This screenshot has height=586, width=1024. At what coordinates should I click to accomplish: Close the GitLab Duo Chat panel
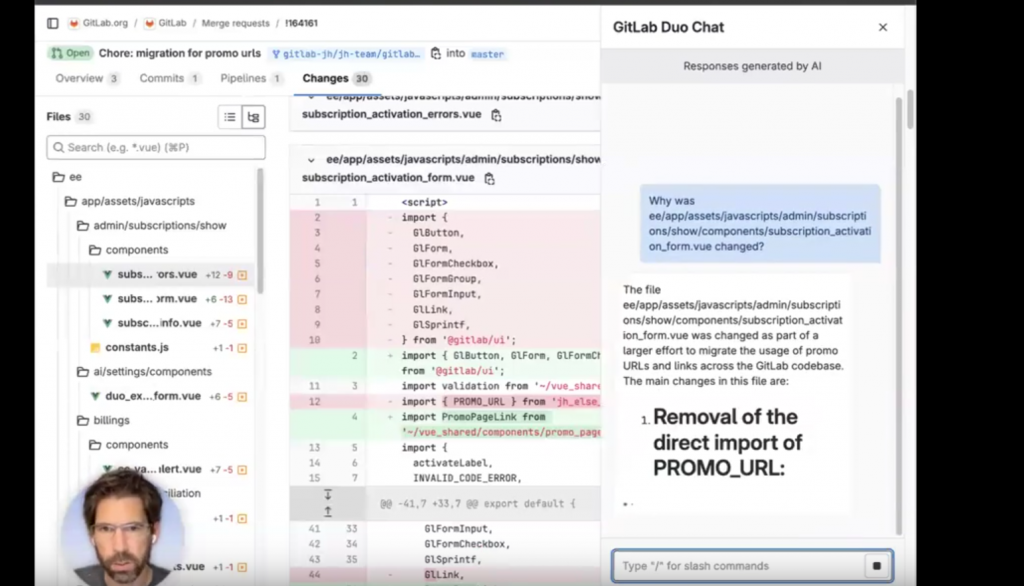point(883,27)
